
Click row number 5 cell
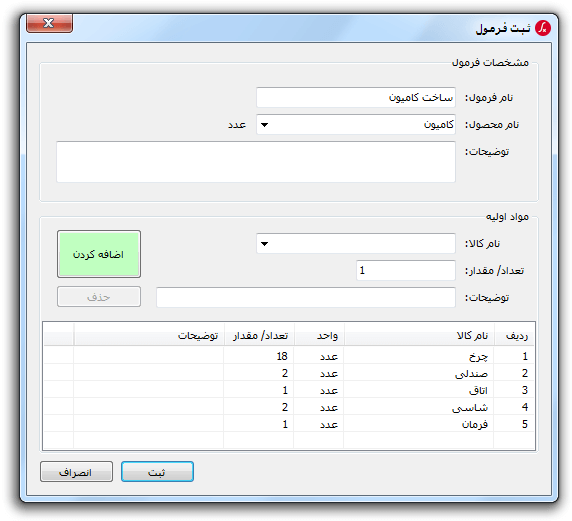pos(514,424)
